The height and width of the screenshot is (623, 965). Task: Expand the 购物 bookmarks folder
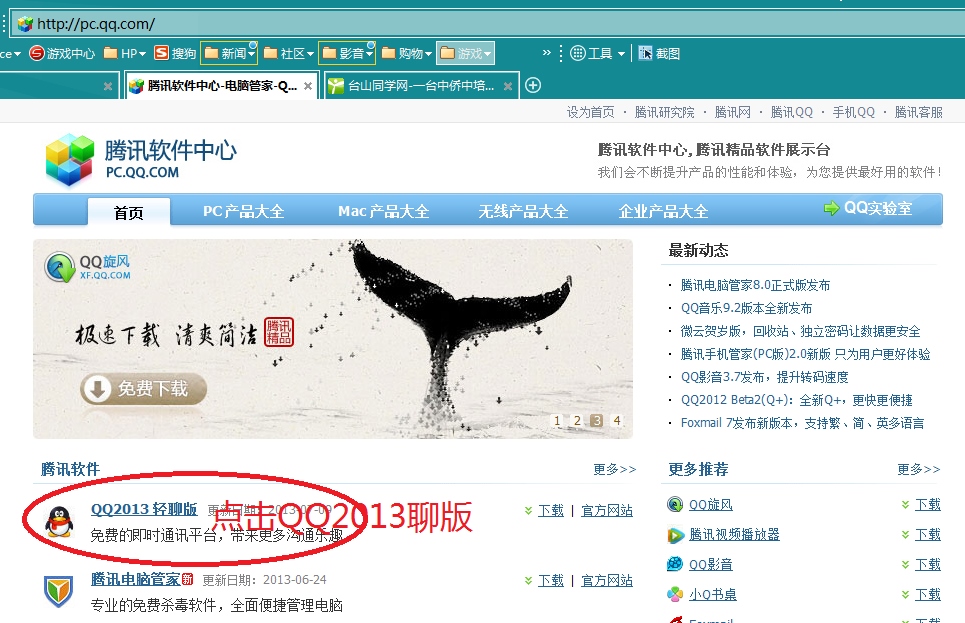click(x=407, y=54)
